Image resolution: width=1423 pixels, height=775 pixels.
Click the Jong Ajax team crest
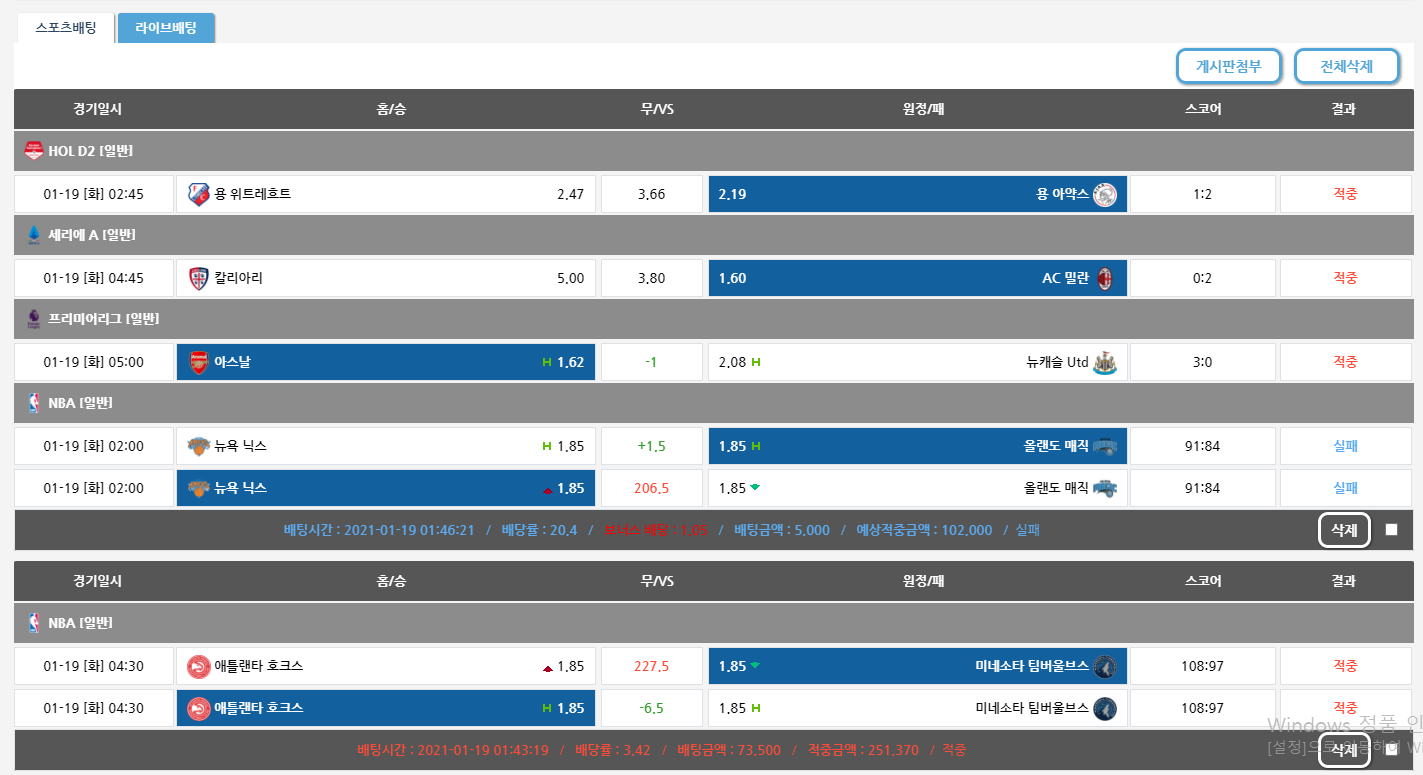pyautogui.click(x=1104, y=194)
